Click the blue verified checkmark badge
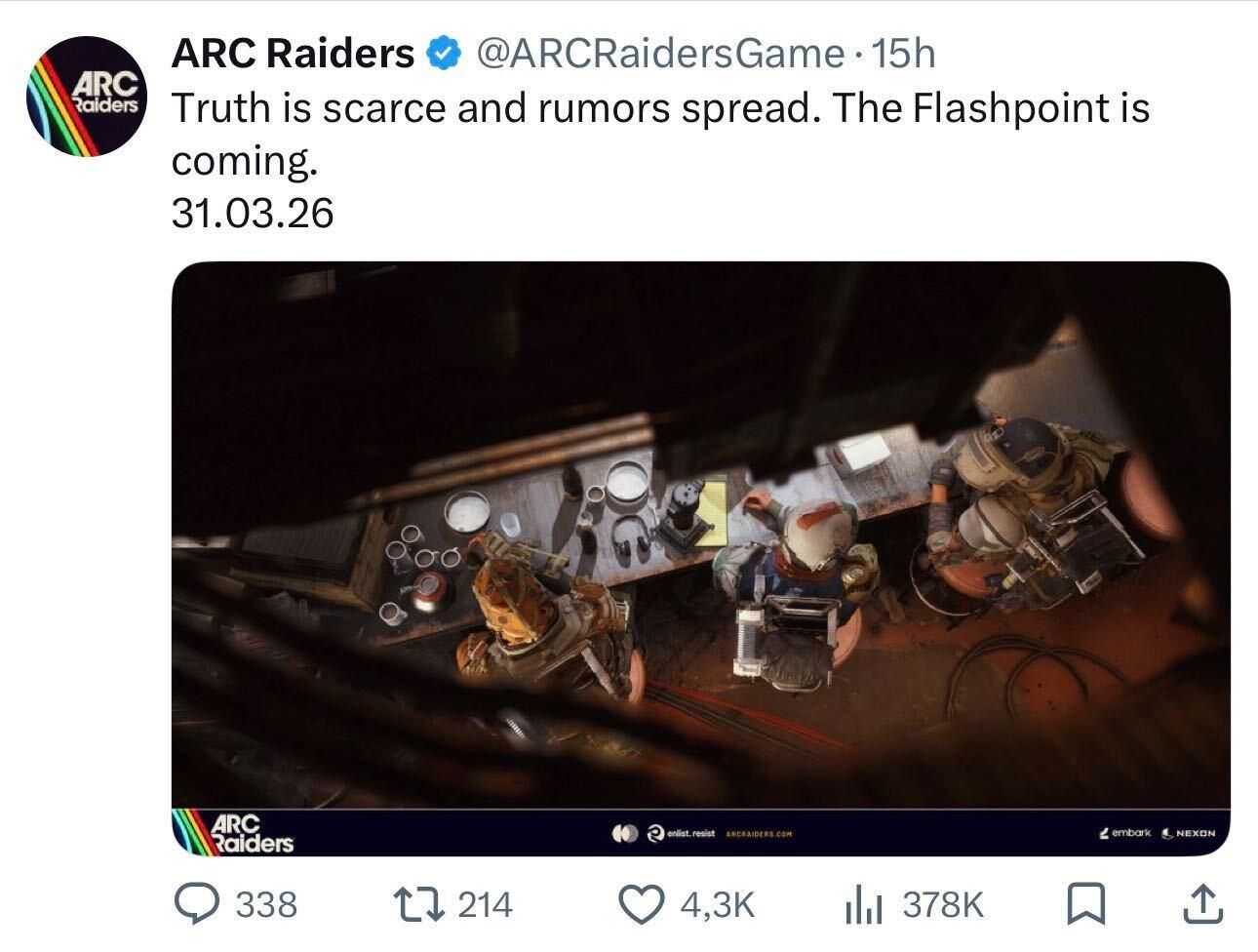 click(x=446, y=54)
